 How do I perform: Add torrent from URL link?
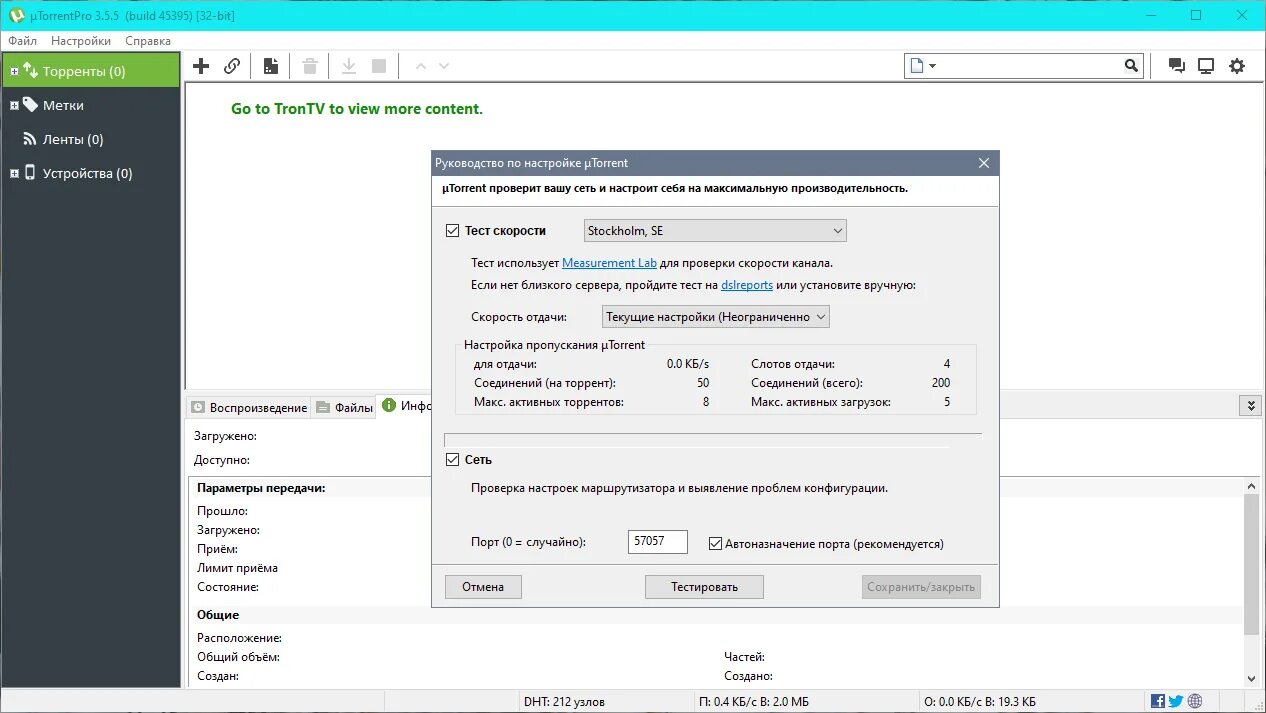click(232, 65)
